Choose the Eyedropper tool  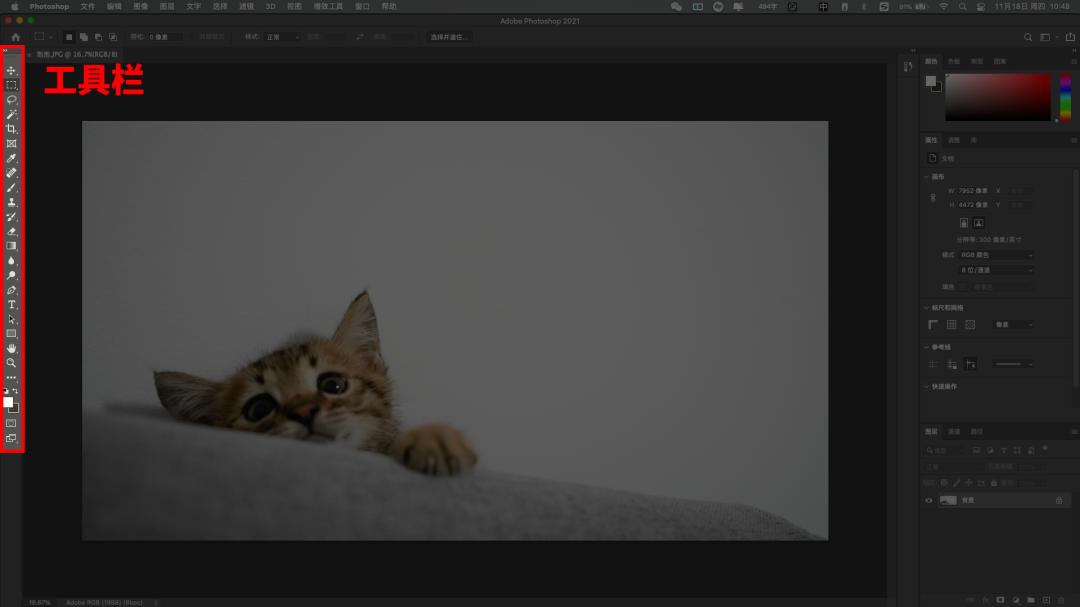click(12, 158)
